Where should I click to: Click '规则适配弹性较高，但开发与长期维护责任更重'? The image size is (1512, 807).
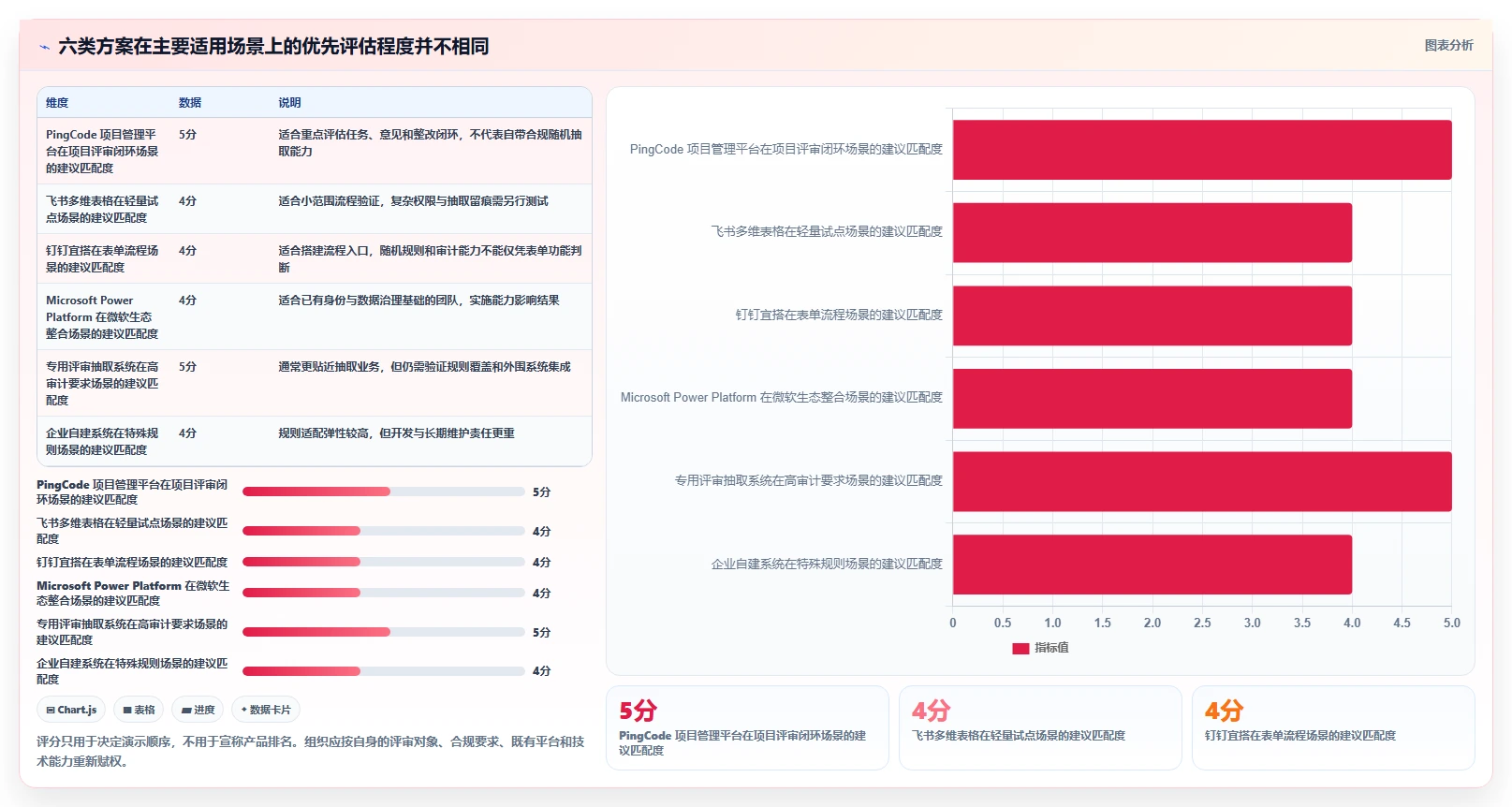click(x=396, y=433)
